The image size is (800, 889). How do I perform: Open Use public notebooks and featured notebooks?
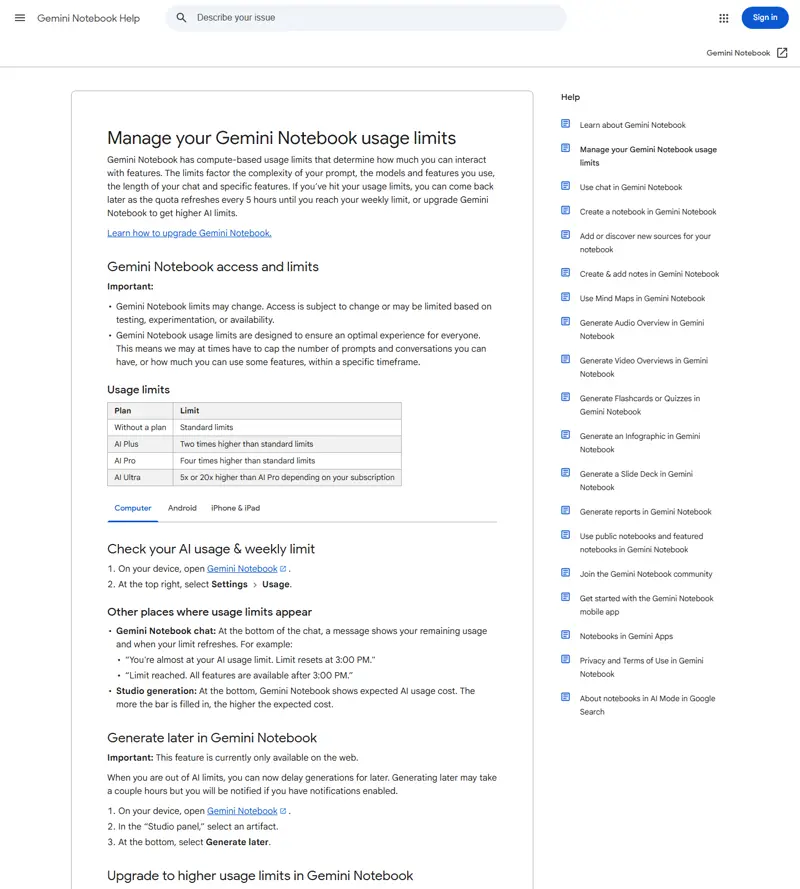pos(641,543)
